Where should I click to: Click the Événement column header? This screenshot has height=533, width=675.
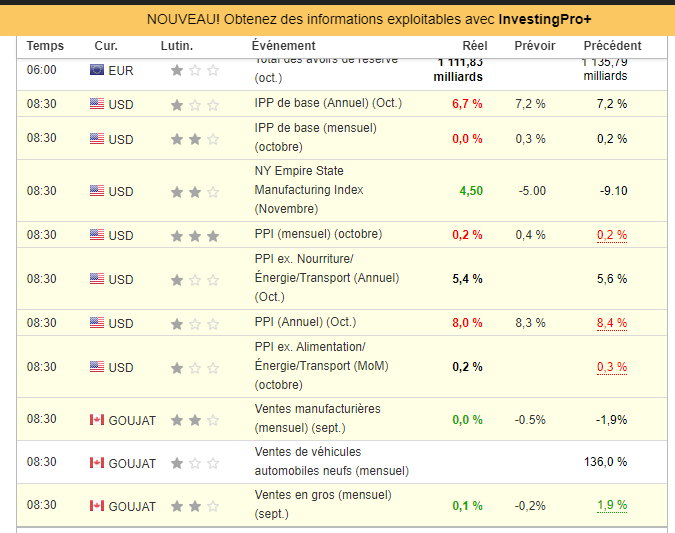283,46
